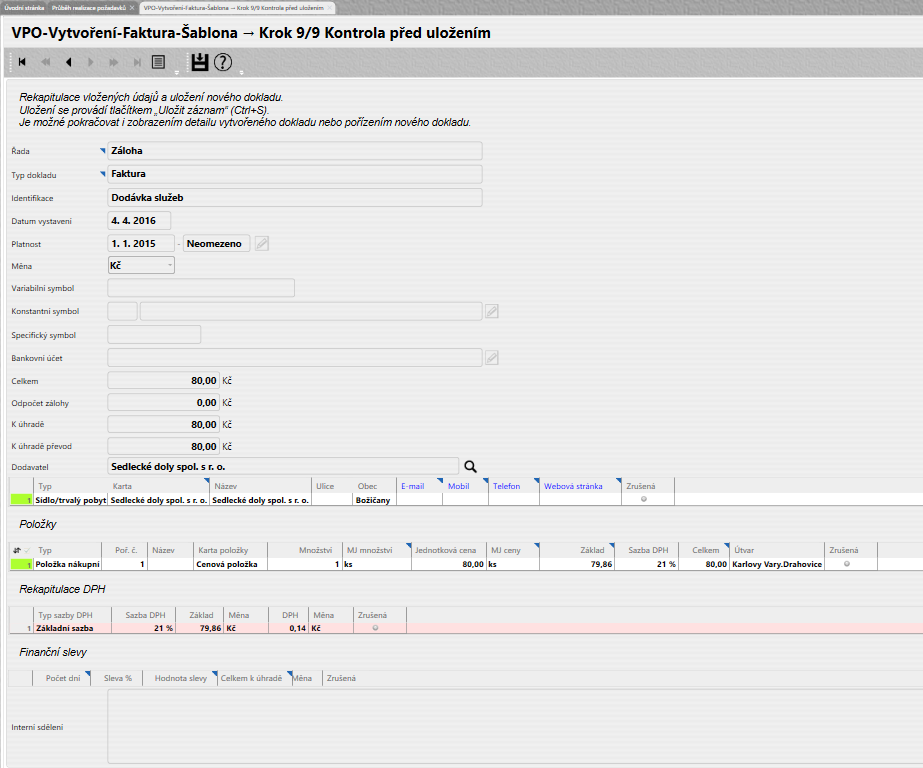Jump to the first step of the wizard

[x=22, y=62]
